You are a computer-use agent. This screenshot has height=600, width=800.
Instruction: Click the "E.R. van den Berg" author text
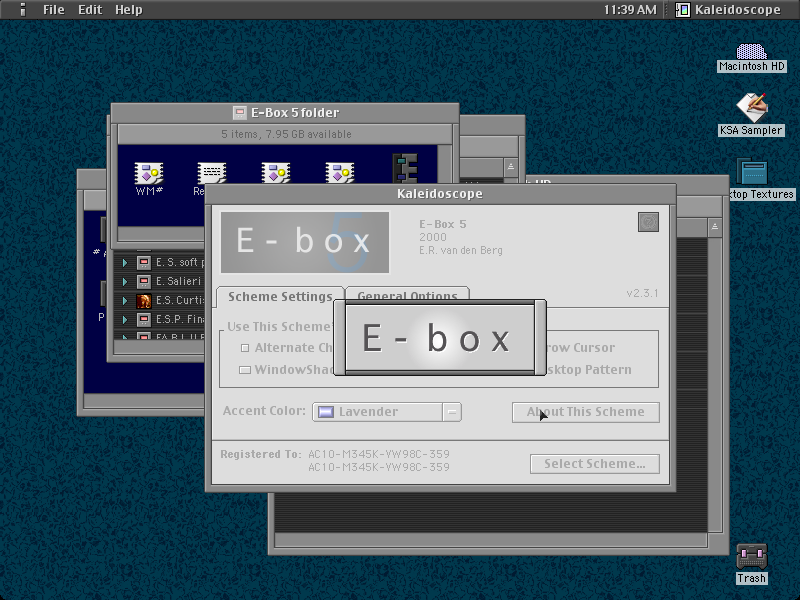461,251
